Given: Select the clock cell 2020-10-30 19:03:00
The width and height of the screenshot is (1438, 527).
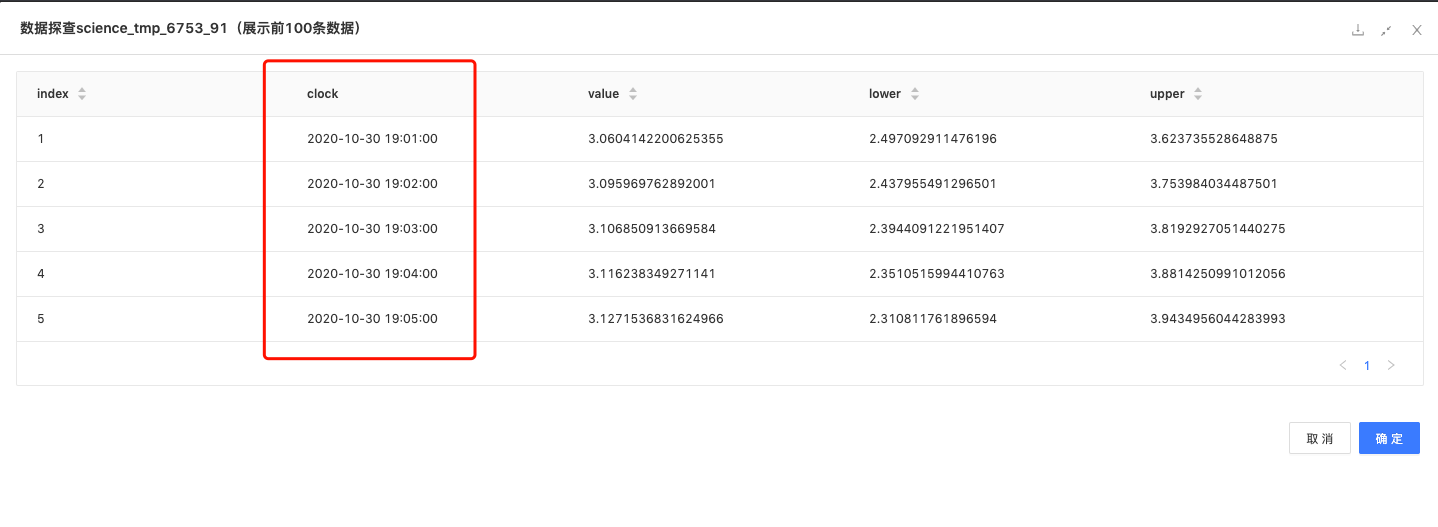Looking at the screenshot, I should (372, 229).
